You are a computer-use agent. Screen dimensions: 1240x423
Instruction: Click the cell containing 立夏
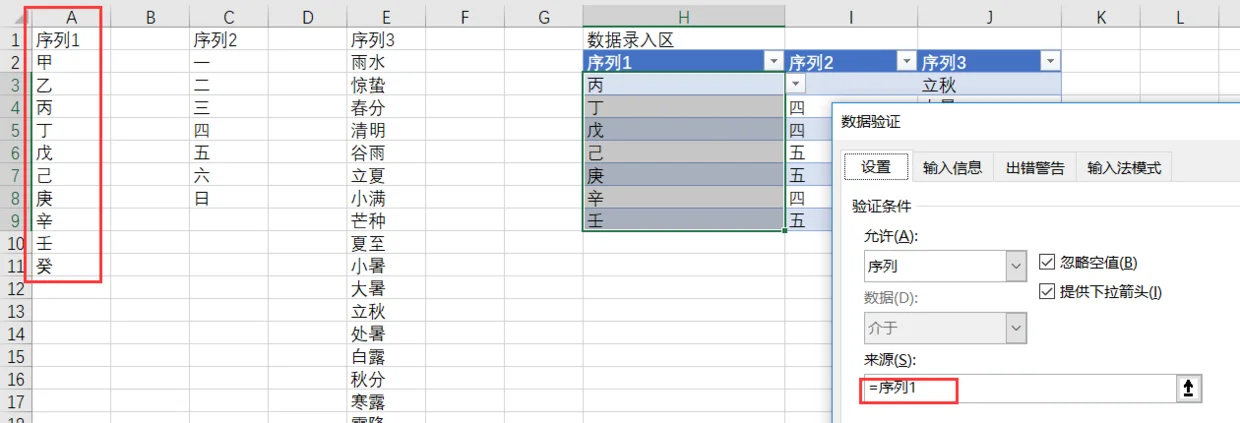(x=386, y=175)
